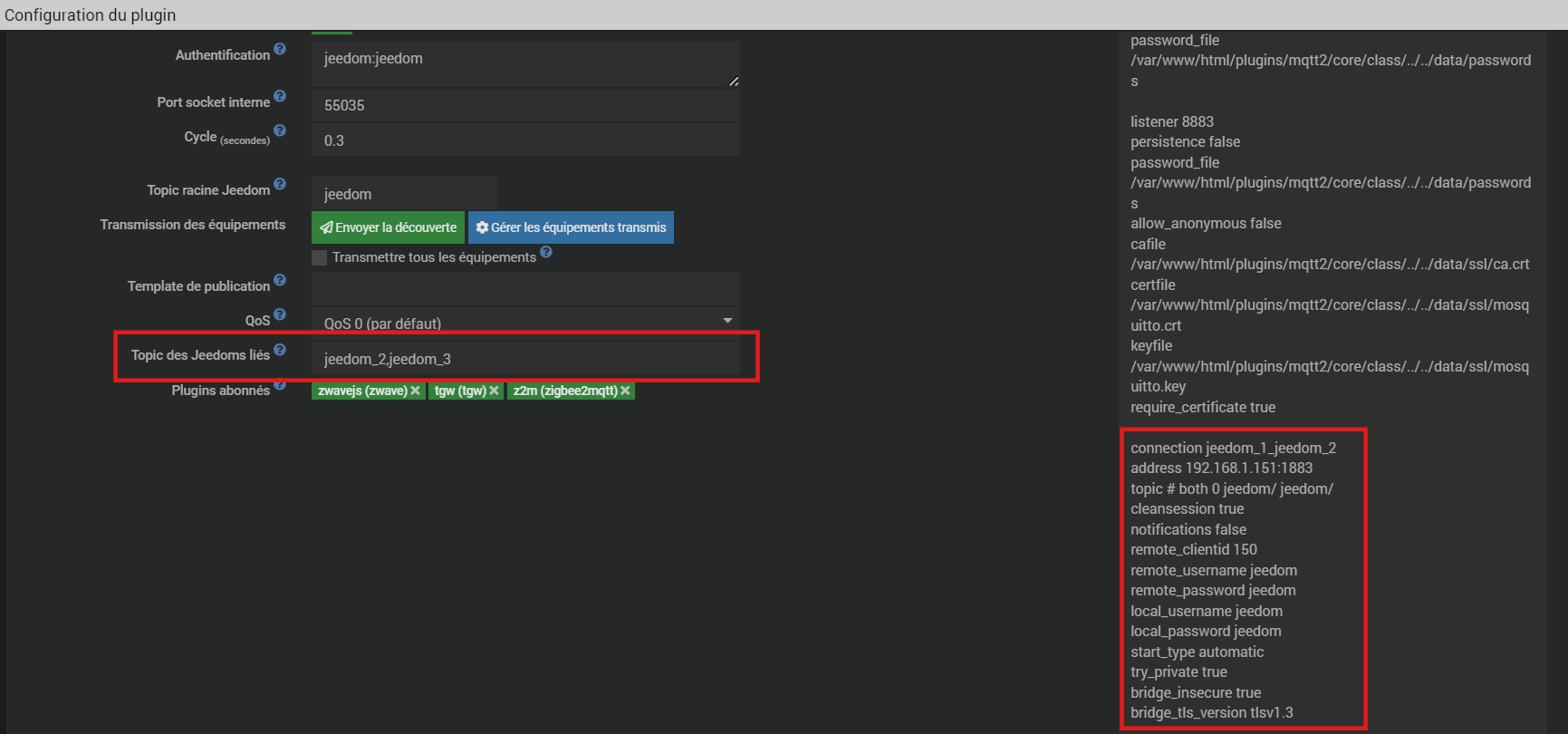
Task: Click help icon next to Authentification
Action: (x=280, y=49)
